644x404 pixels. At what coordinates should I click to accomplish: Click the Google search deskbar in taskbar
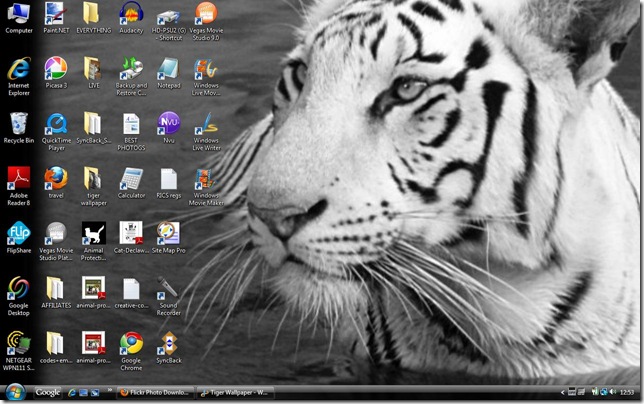[x=48, y=393]
